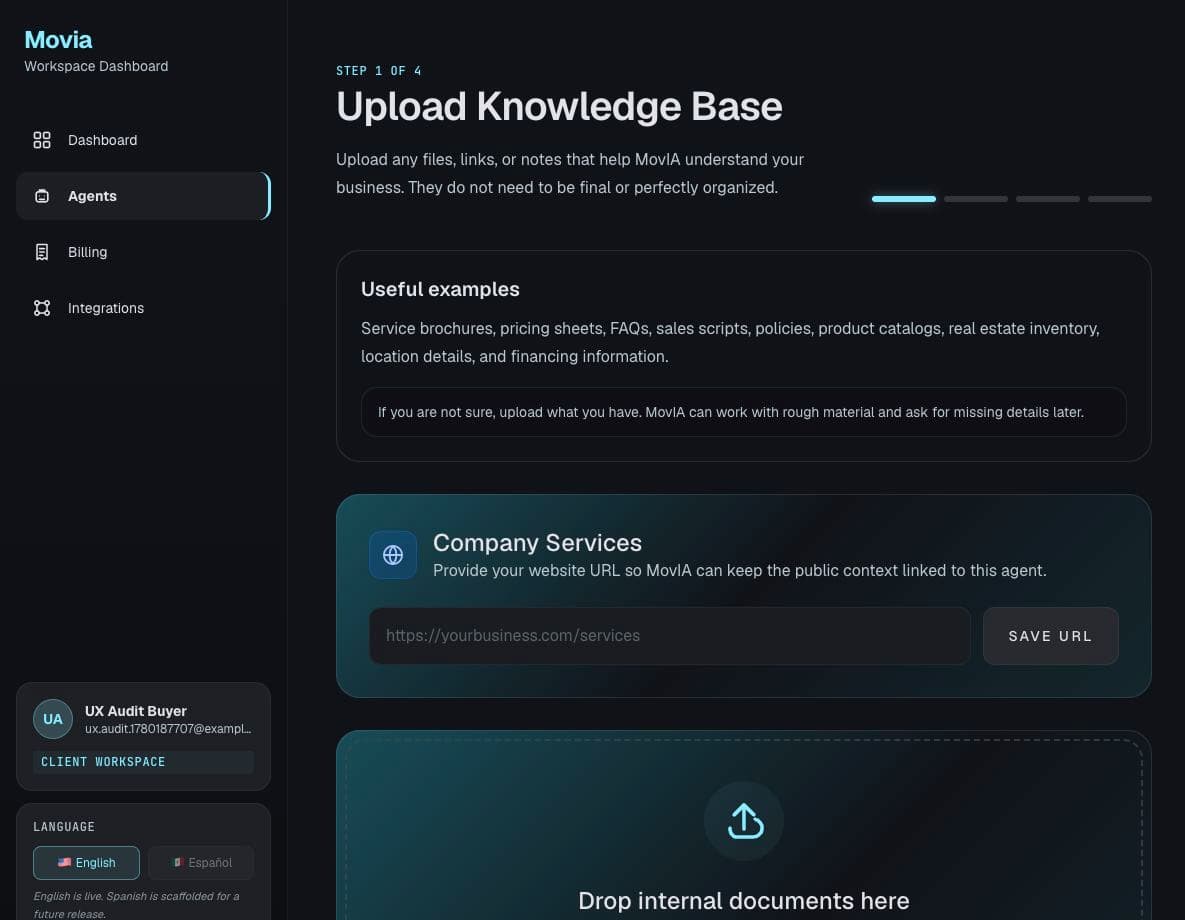Viewport: 1185px width, 920px height.
Task: Click the 'Workspace Dashboard' subtitle
Action: pyautogui.click(x=96, y=67)
